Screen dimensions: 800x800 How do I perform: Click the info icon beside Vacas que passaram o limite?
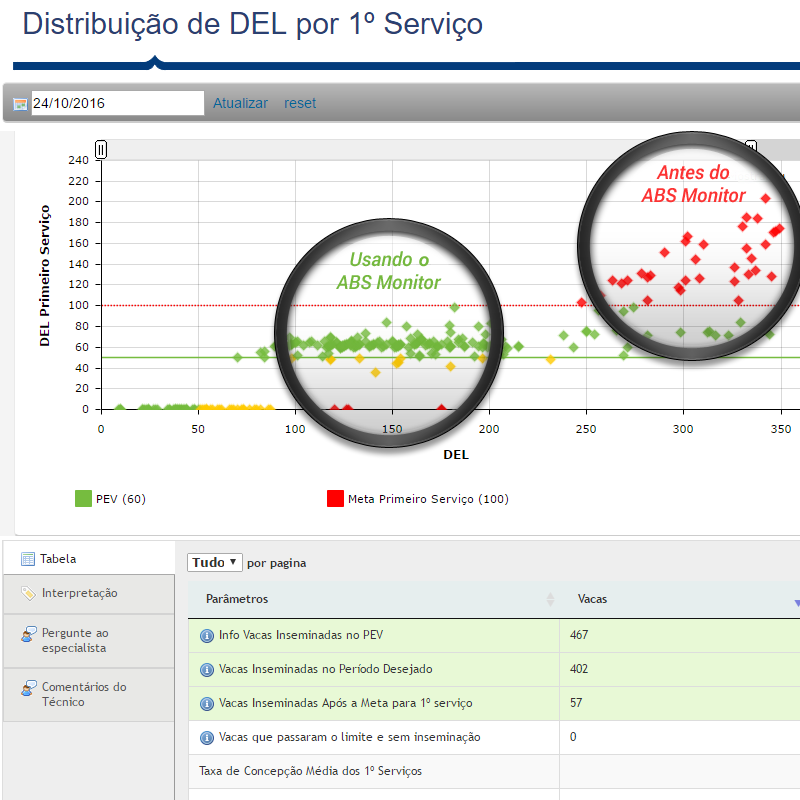207,738
